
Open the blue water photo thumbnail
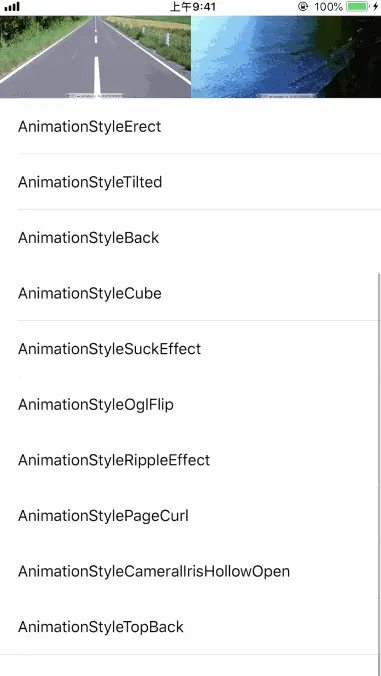click(x=286, y=57)
